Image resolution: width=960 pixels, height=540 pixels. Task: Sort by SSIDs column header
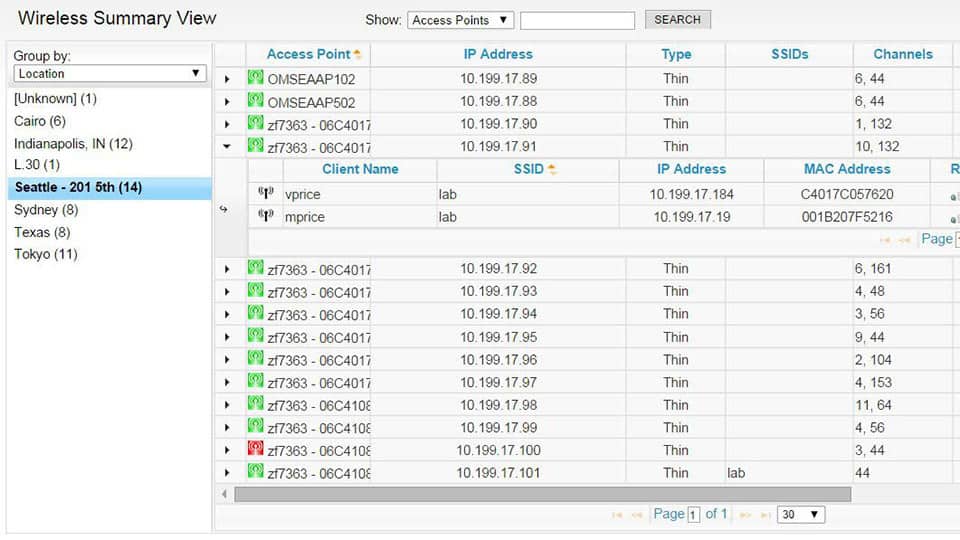(789, 54)
